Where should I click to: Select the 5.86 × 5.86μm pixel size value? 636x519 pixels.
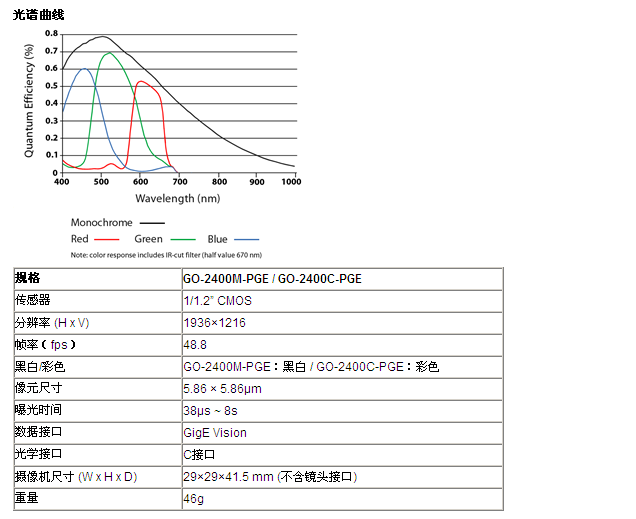(x=222, y=389)
